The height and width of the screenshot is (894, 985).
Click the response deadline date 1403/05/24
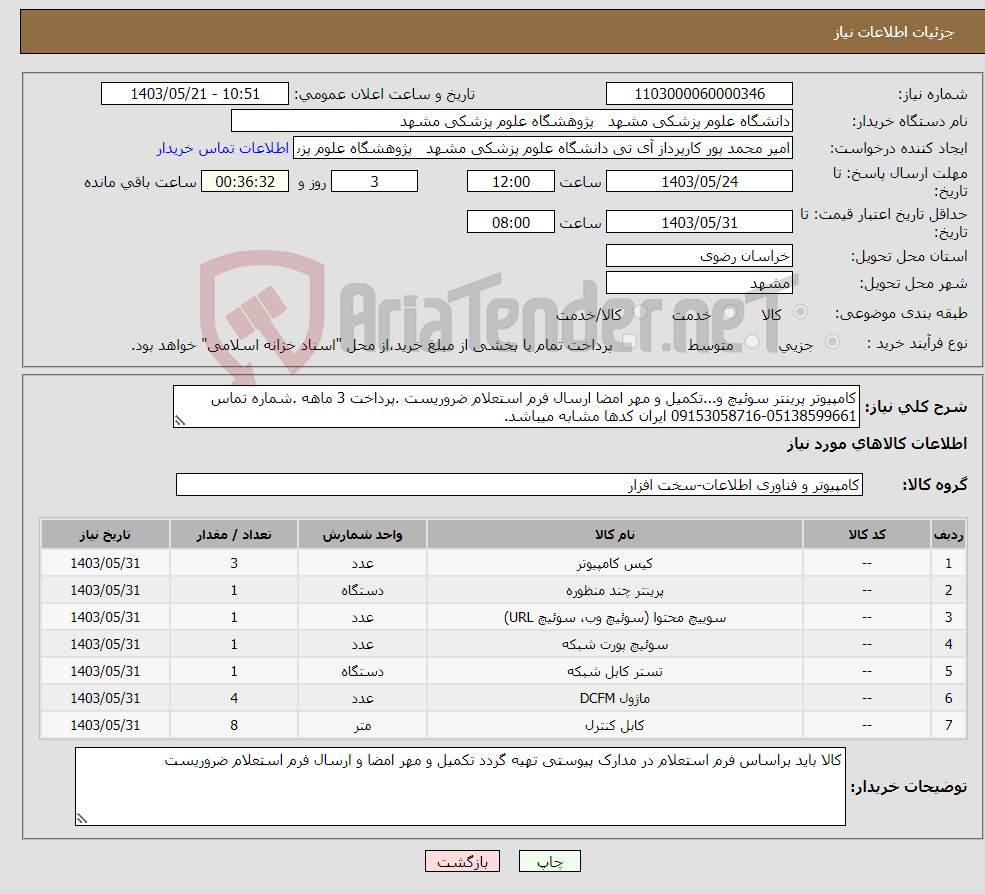point(699,182)
